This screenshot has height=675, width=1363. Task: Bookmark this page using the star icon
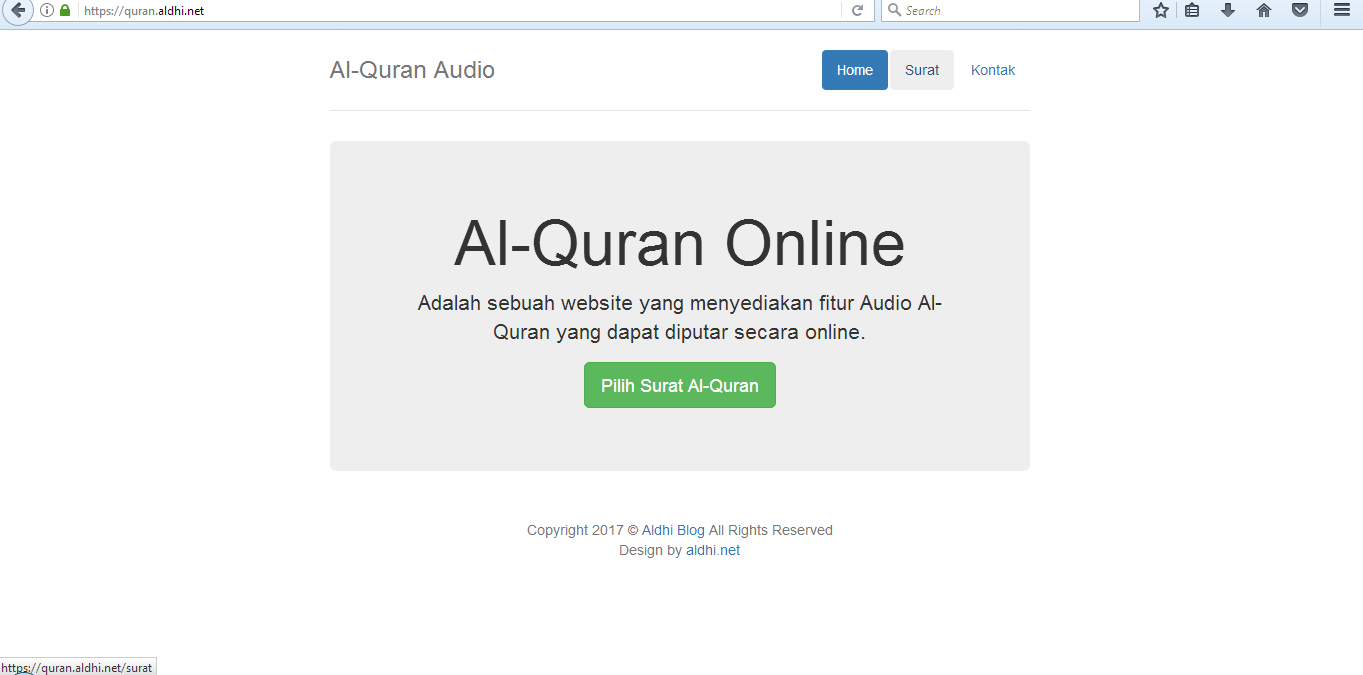(x=1159, y=10)
